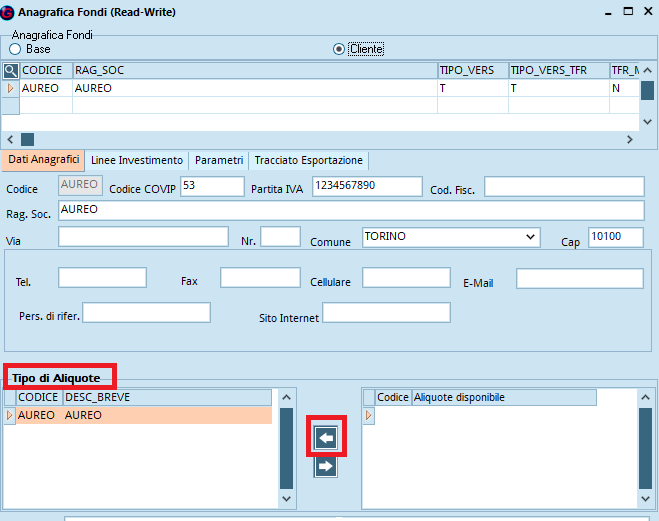Click the Fax input field
Viewport: 659px width, 521px height.
point(260,278)
